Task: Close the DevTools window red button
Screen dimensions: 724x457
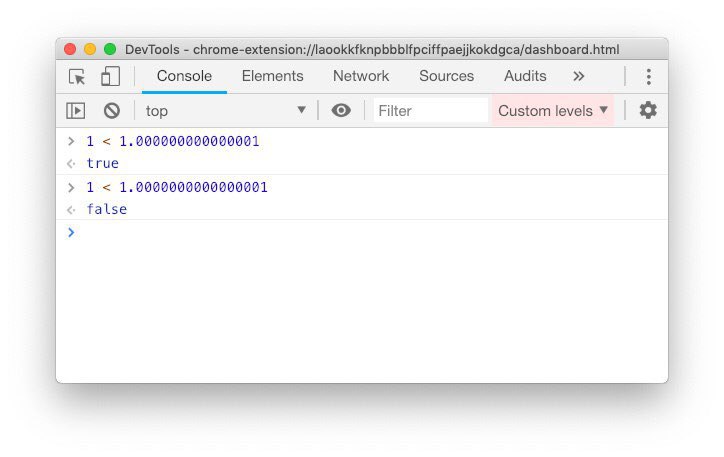Action: (x=70, y=49)
